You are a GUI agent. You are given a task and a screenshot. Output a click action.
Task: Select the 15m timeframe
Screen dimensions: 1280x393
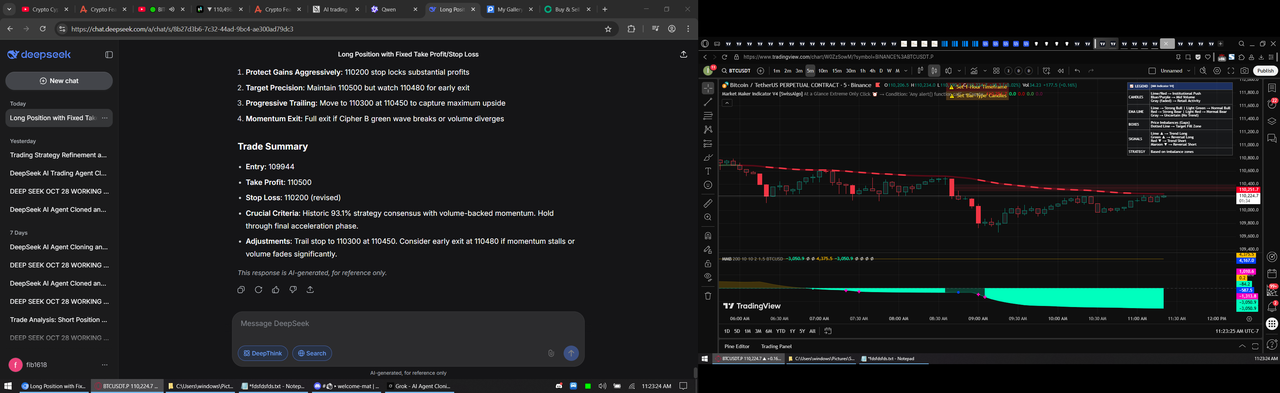pyautogui.click(x=837, y=70)
